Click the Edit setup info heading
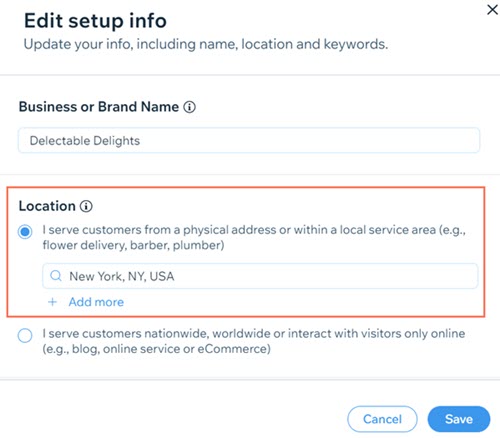Image resolution: width=500 pixels, height=438 pixels. [x=95, y=21]
